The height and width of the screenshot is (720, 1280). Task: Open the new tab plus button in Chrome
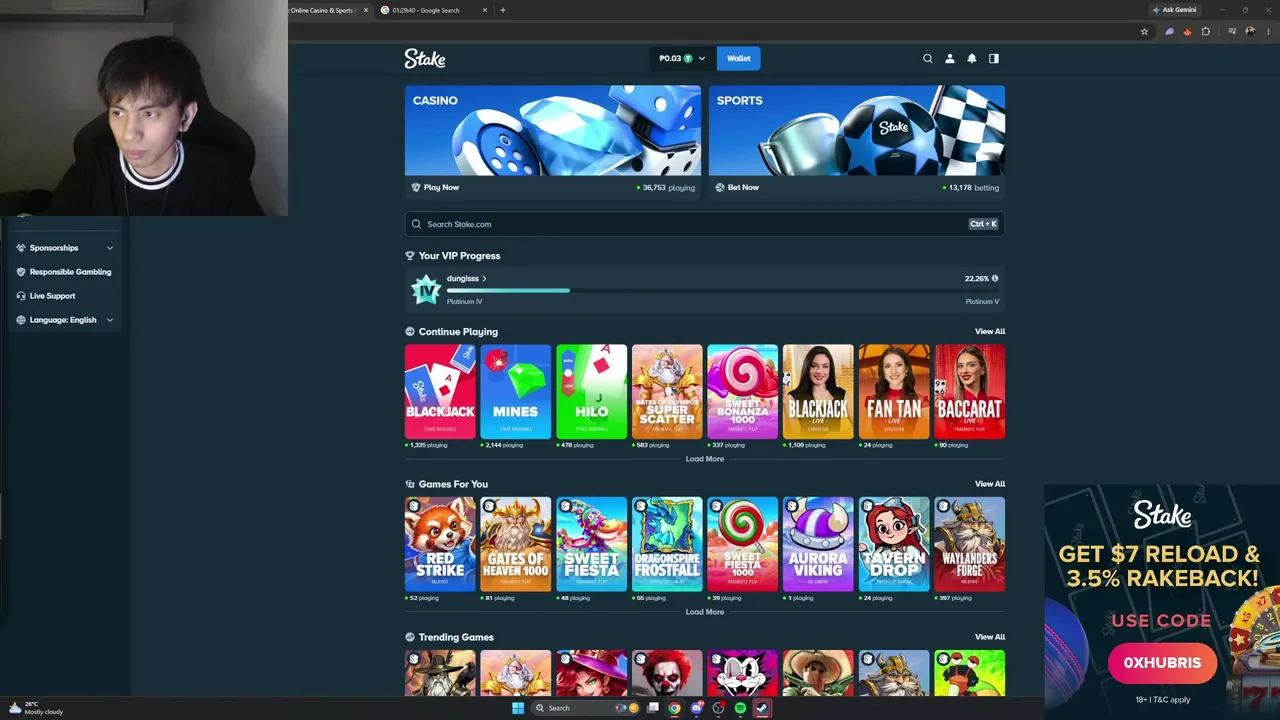pos(503,10)
